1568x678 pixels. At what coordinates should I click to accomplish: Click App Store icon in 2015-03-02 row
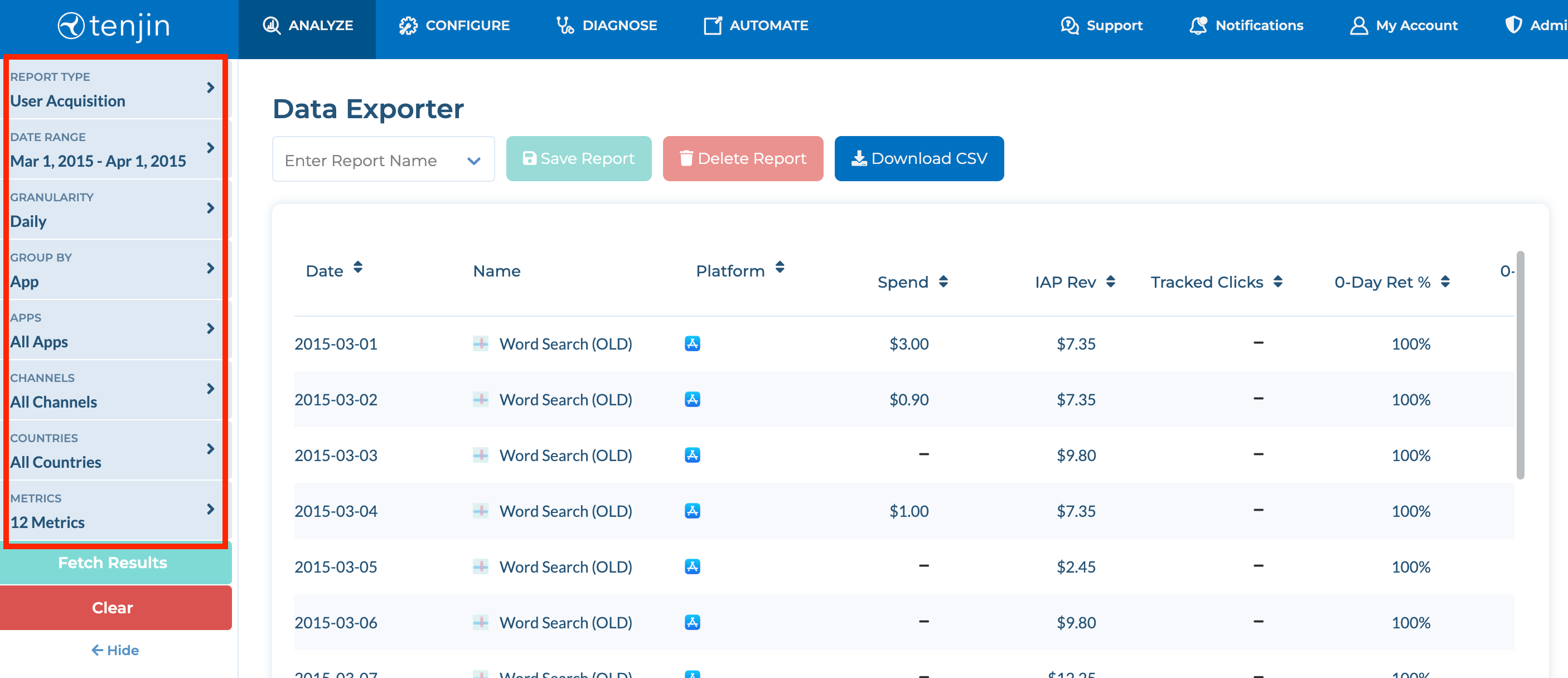click(x=693, y=399)
